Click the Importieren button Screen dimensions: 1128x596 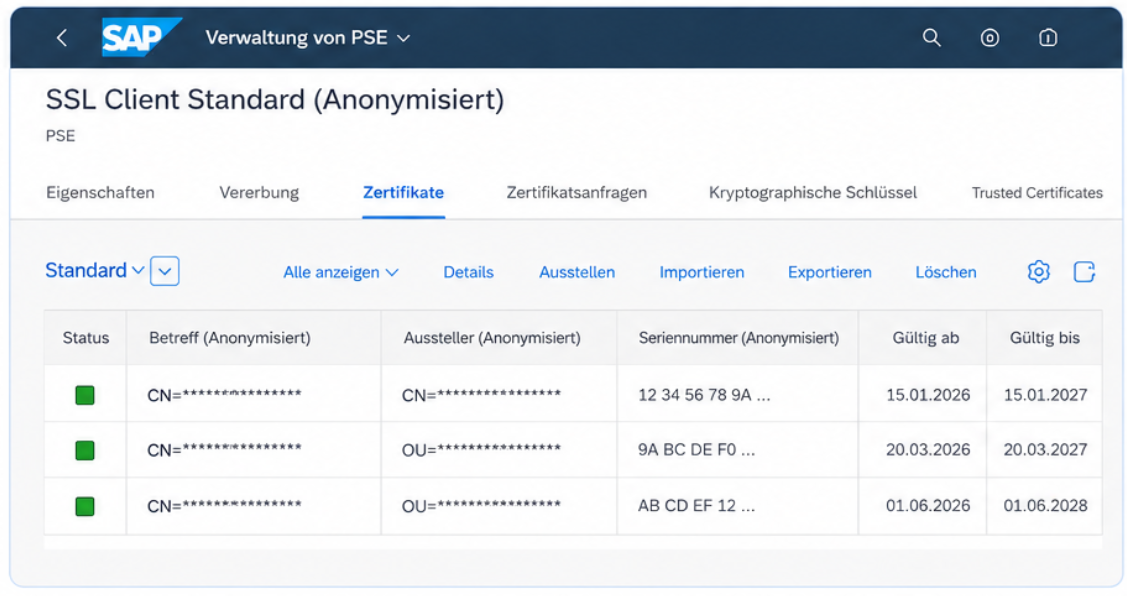point(701,272)
